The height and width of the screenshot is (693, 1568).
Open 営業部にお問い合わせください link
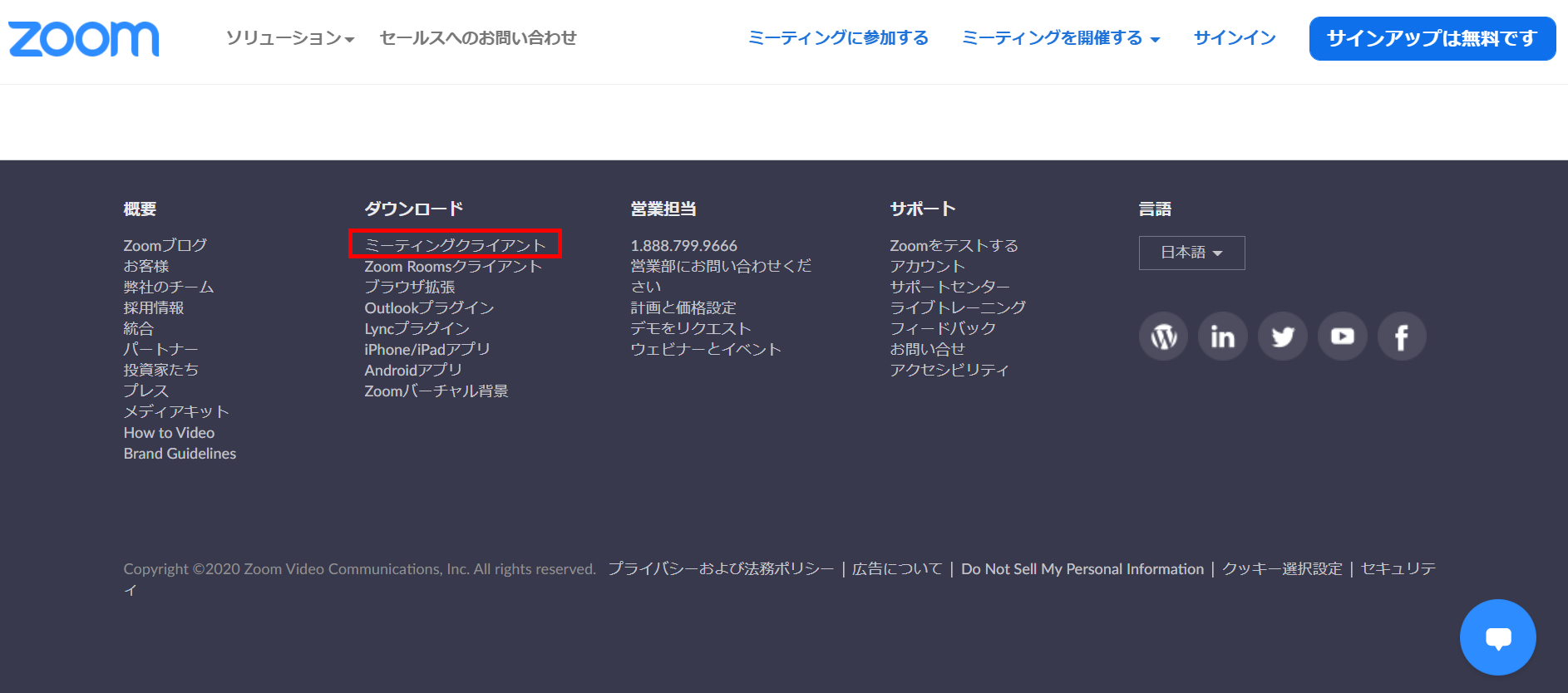click(x=721, y=276)
